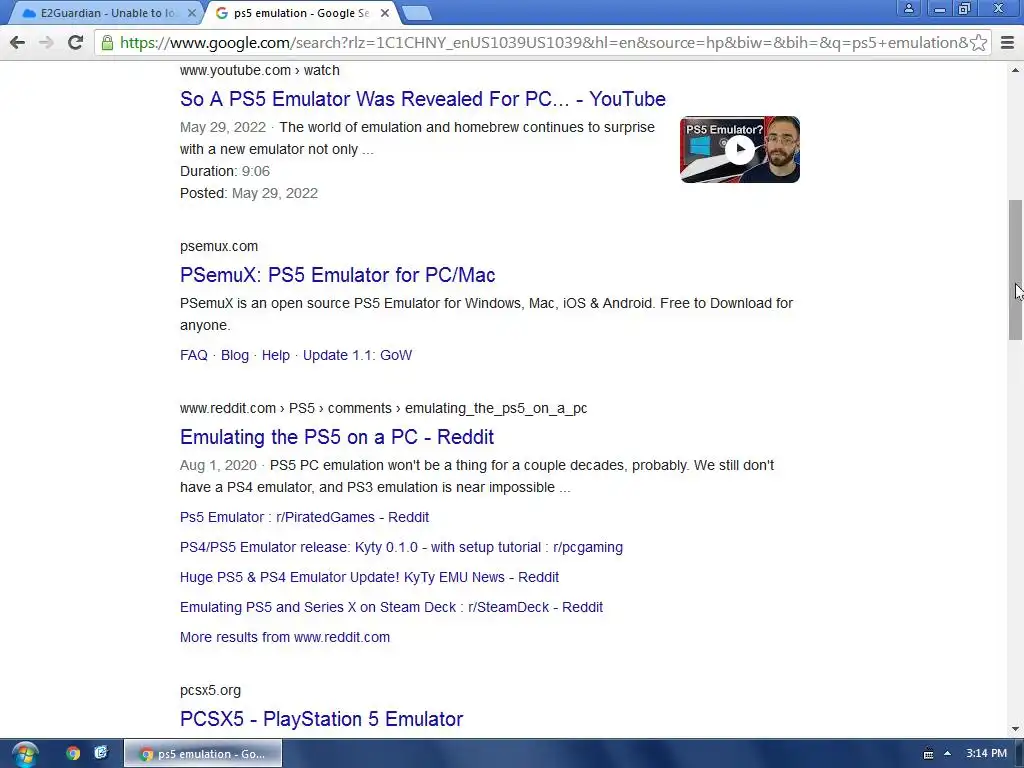Open the PSemuX Help sitelink
The width and height of the screenshot is (1024, 768).
tap(276, 355)
